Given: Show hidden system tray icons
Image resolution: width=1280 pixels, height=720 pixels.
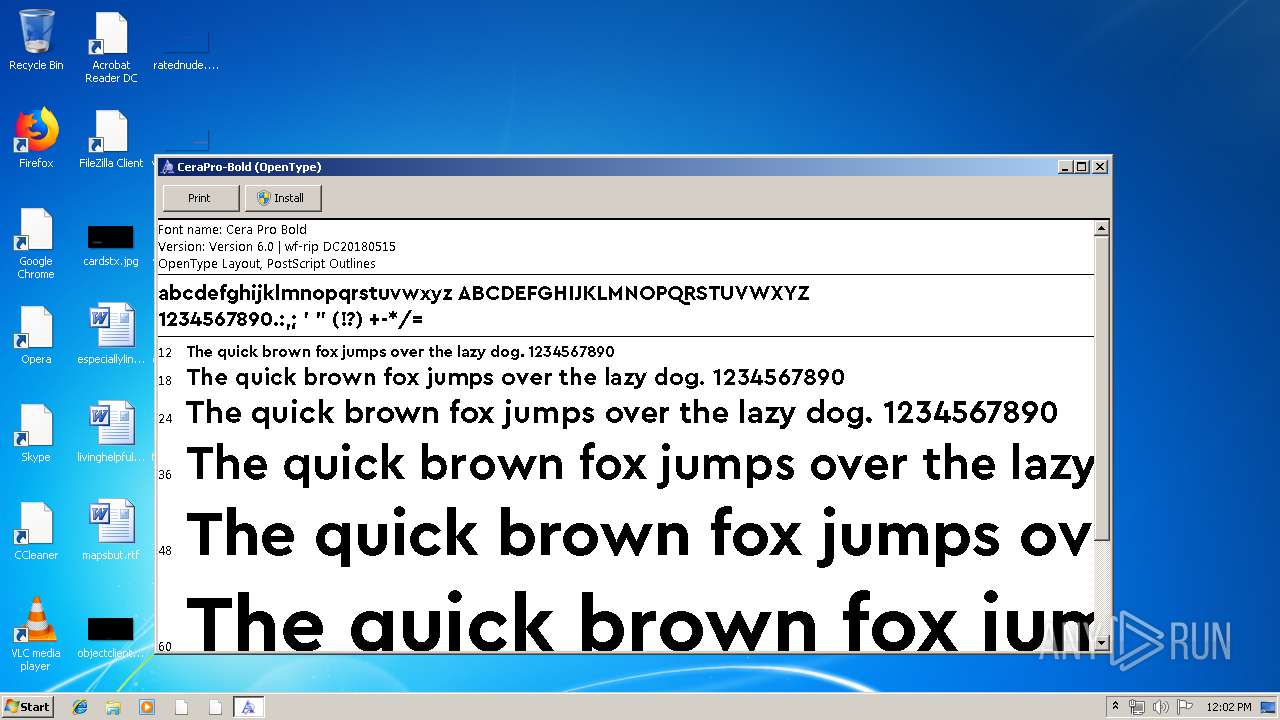Looking at the screenshot, I should tap(1116, 707).
